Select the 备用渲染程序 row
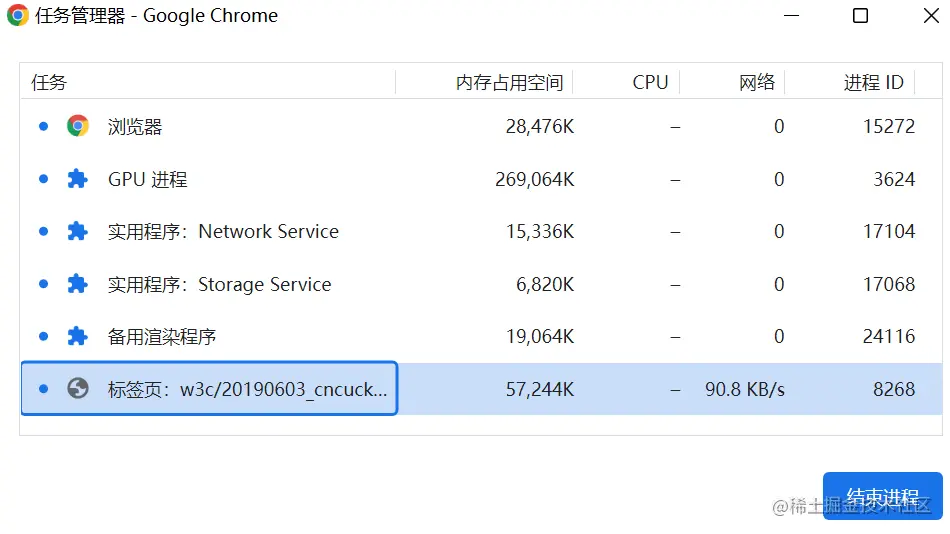This screenshot has height=534, width=950. coord(481,336)
